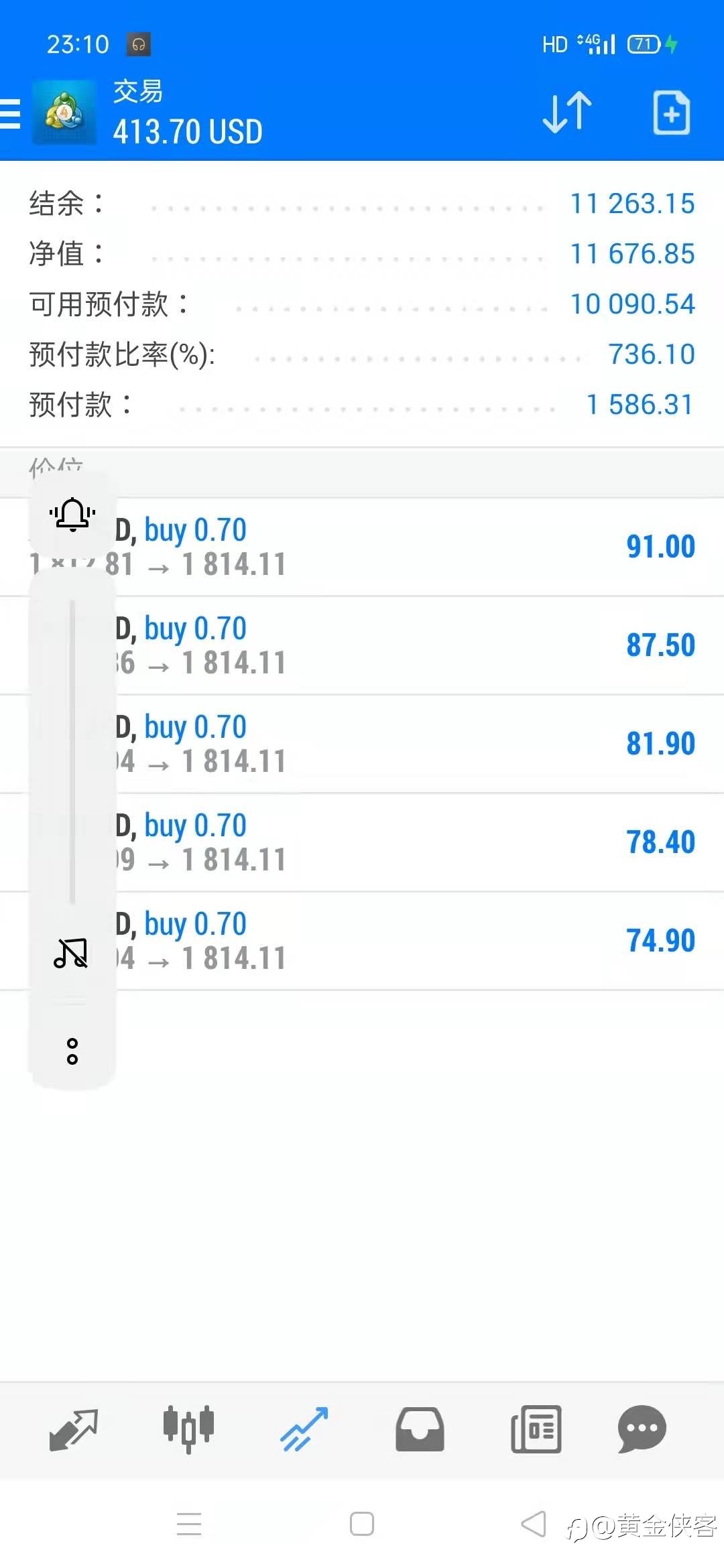
Task: Toggle the ringer bell mode in the volume panel
Action: point(72,515)
